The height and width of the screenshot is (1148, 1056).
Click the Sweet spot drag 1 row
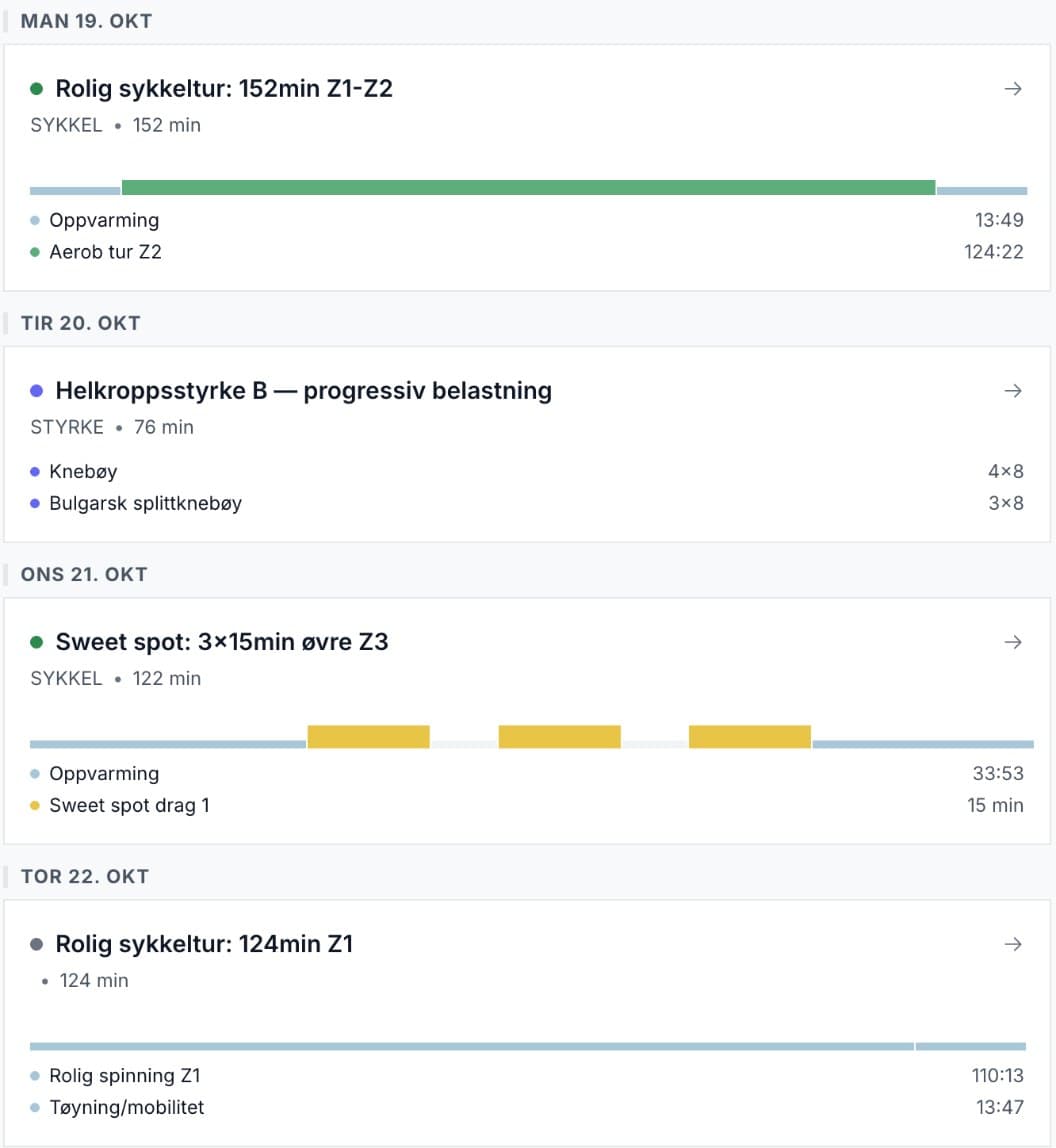pyautogui.click(x=527, y=805)
